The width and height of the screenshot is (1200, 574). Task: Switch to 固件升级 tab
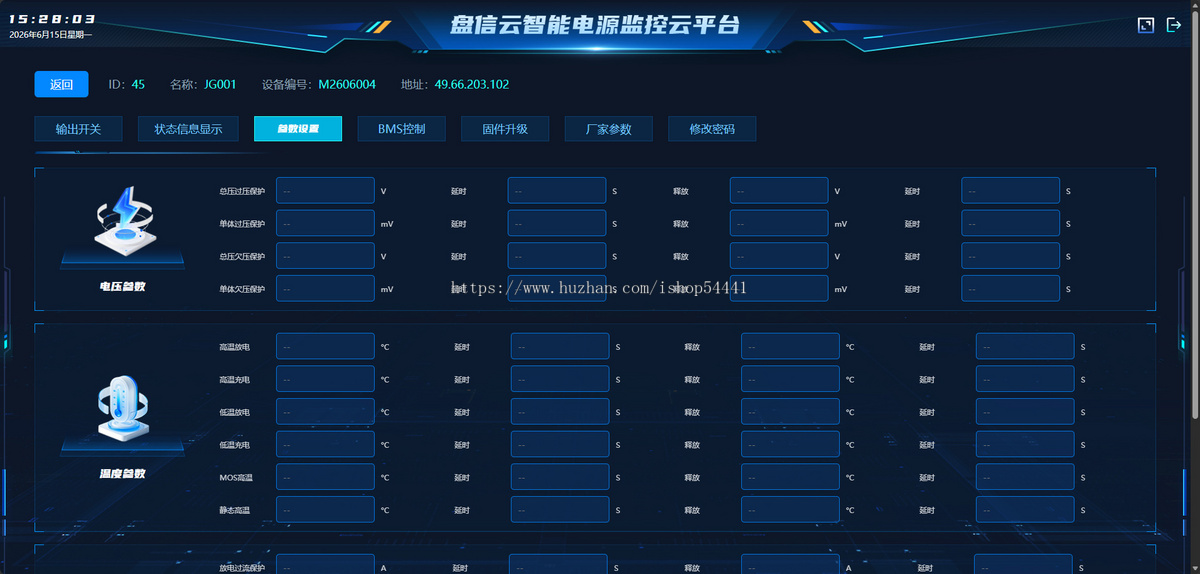coord(505,129)
